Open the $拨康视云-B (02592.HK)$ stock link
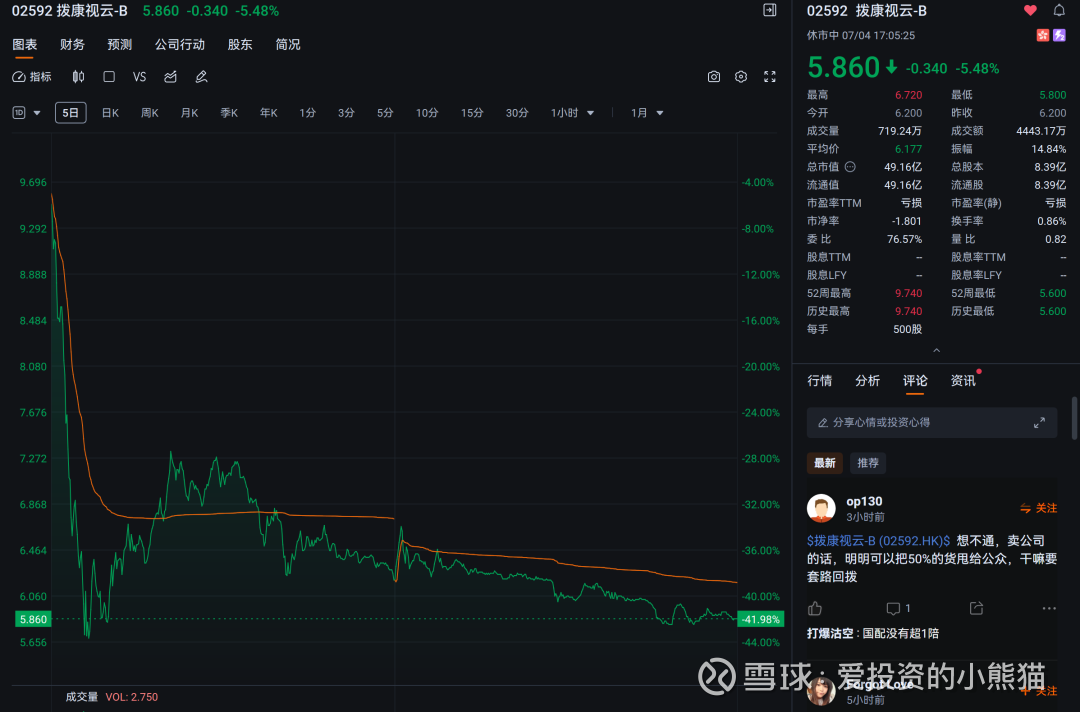The height and width of the screenshot is (712, 1080). [x=878, y=541]
